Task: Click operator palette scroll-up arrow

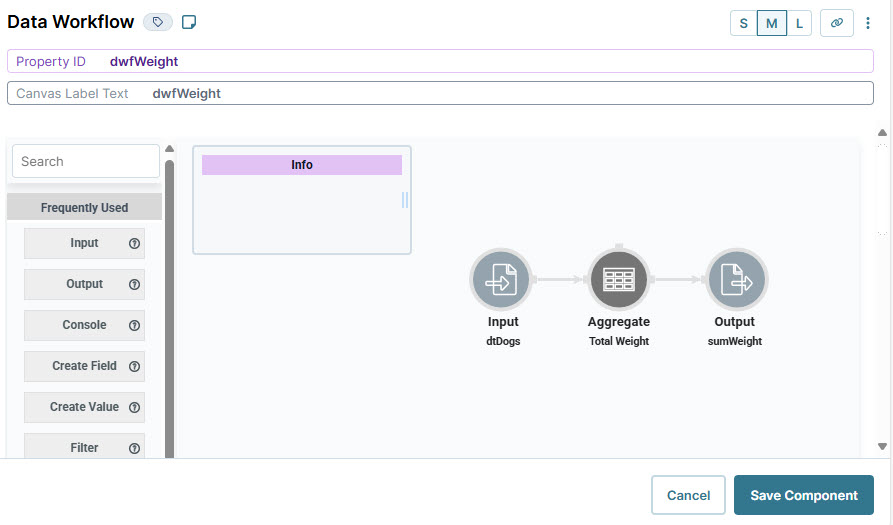Action: click(169, 149)
